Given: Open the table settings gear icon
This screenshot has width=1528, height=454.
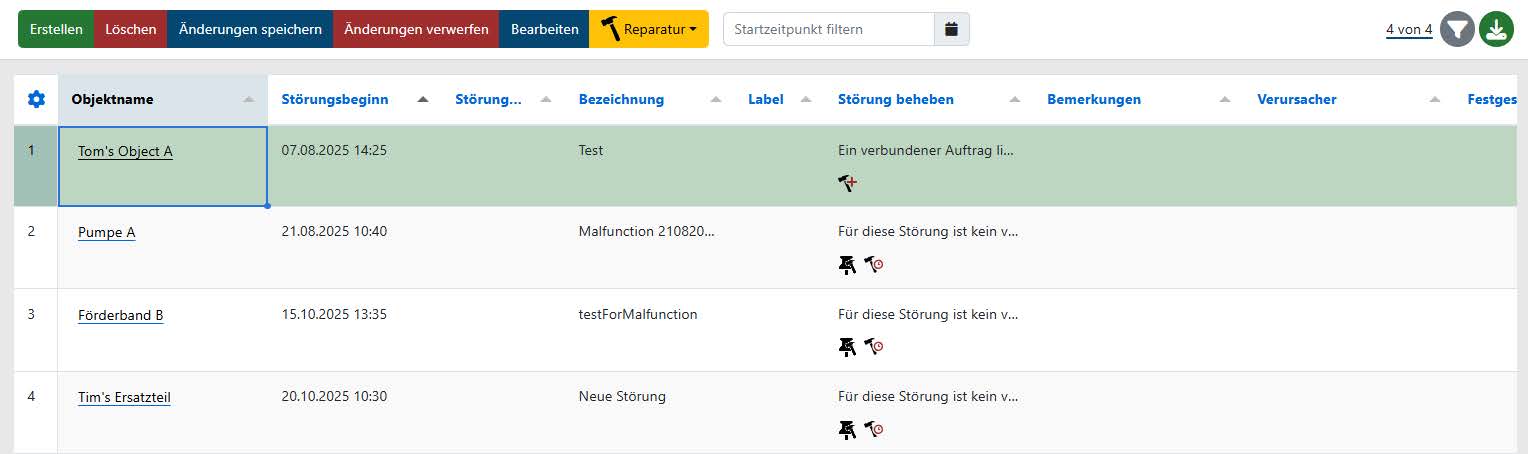Looking at the screenshot, I should point(36,99).
